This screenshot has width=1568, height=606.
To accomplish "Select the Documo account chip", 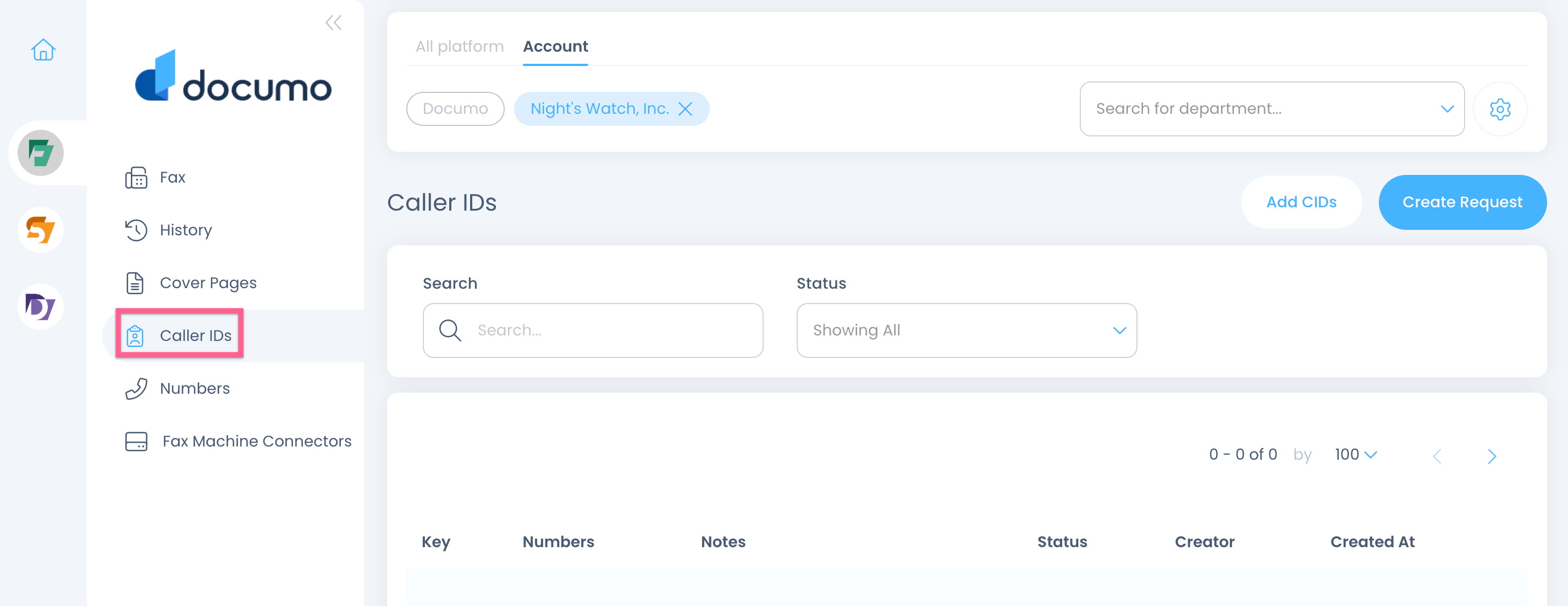I will pos(455,109).
